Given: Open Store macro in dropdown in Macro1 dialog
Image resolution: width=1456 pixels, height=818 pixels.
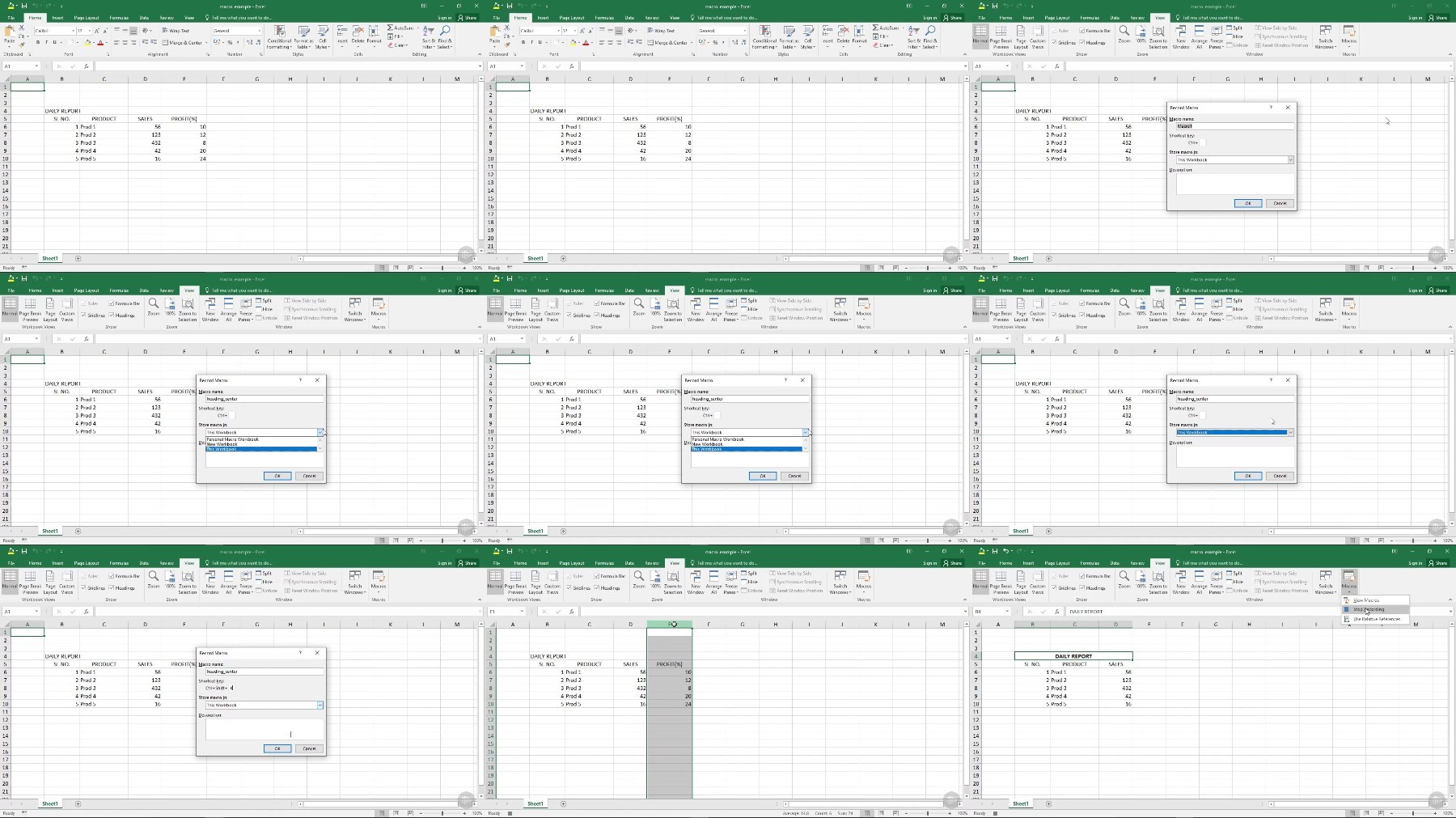Looking at the screenshot, I should click(x=1290, y=159).
